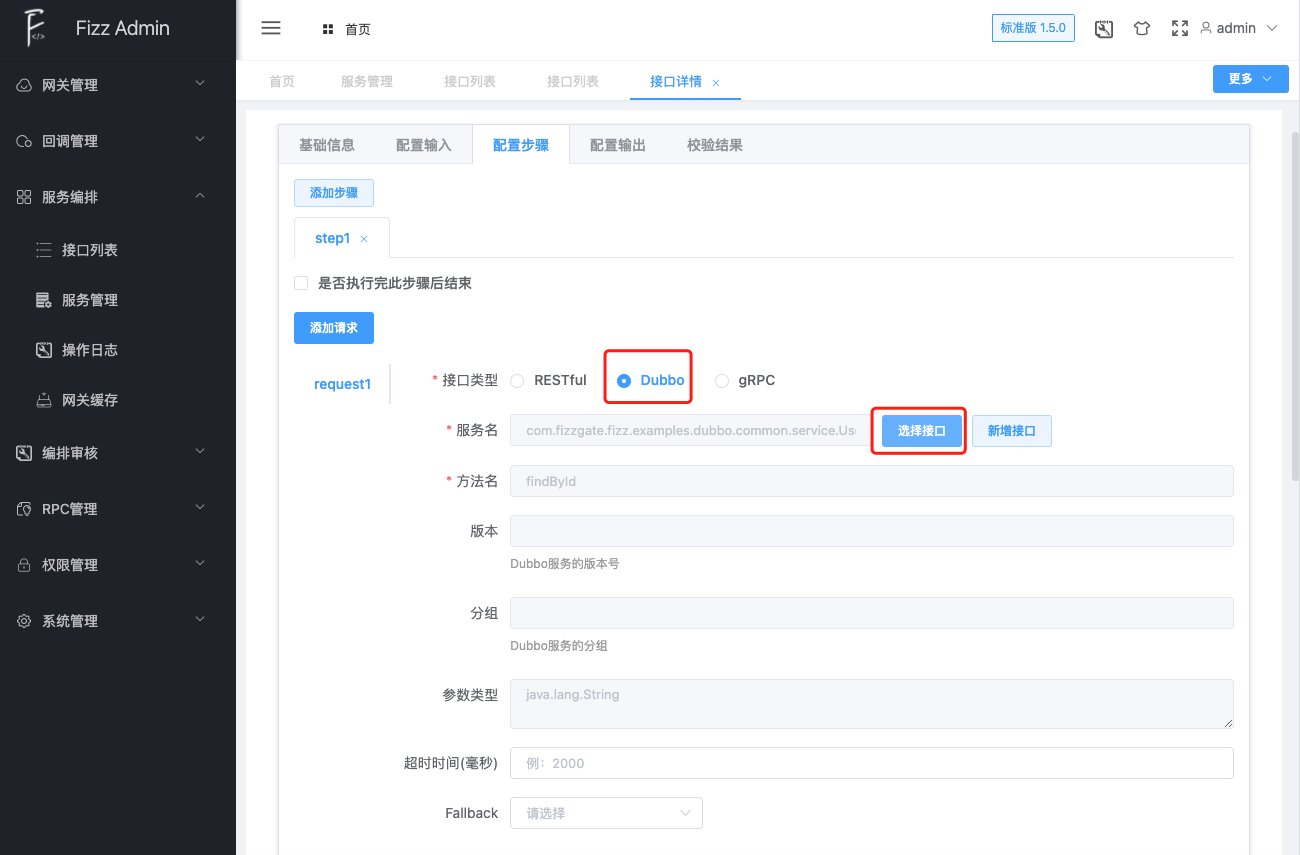Click the theme shirt icon in the header

point(1141,28)
